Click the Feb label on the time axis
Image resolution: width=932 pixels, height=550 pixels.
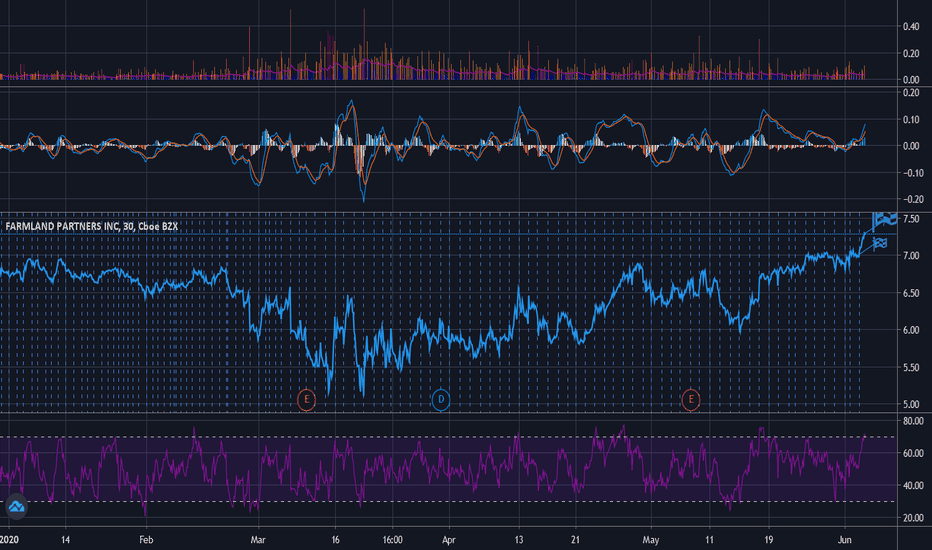tap(146, 540)
